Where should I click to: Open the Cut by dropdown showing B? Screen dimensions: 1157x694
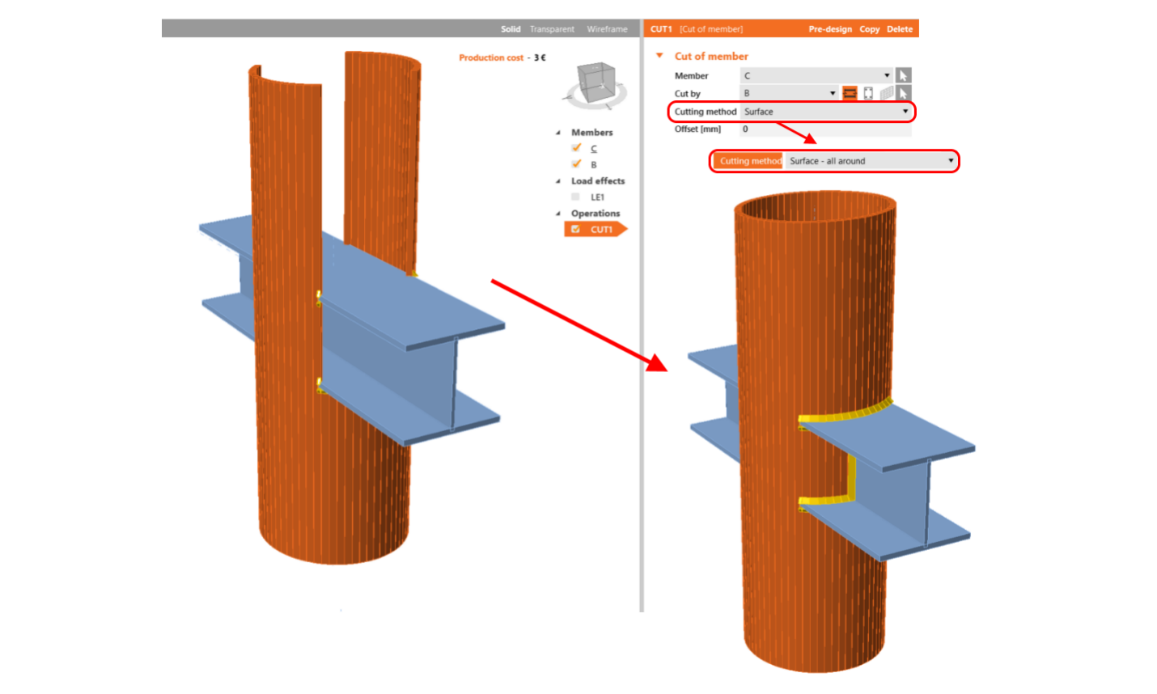click(788, 93)
